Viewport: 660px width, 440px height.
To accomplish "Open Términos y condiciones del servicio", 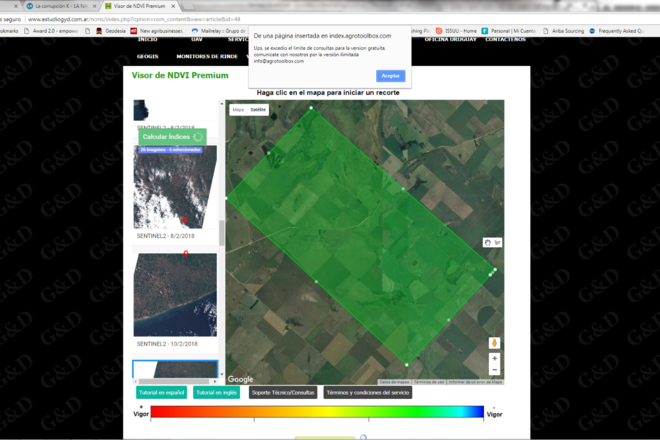I will pos(367,392).
